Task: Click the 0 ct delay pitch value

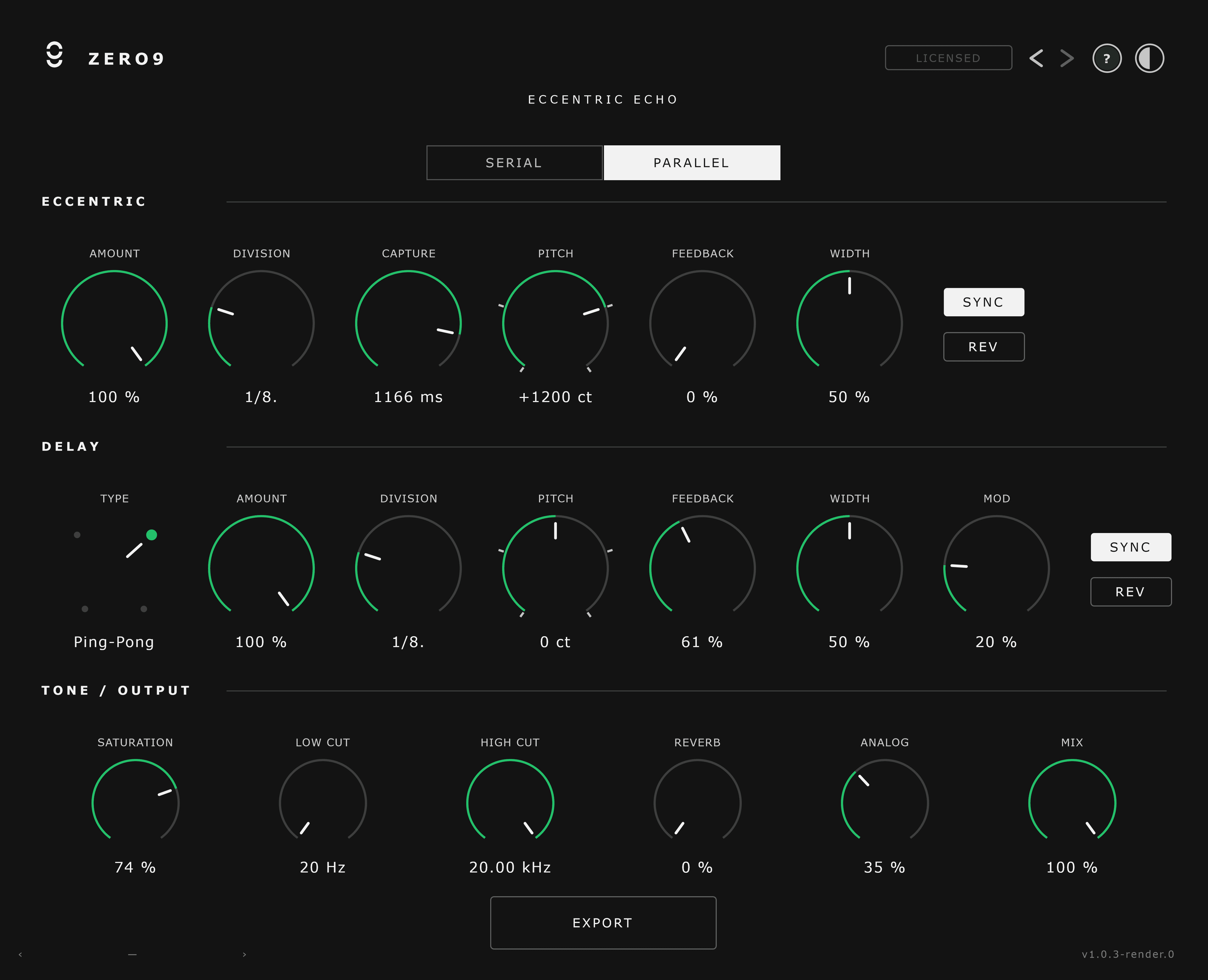Action: 555,642
